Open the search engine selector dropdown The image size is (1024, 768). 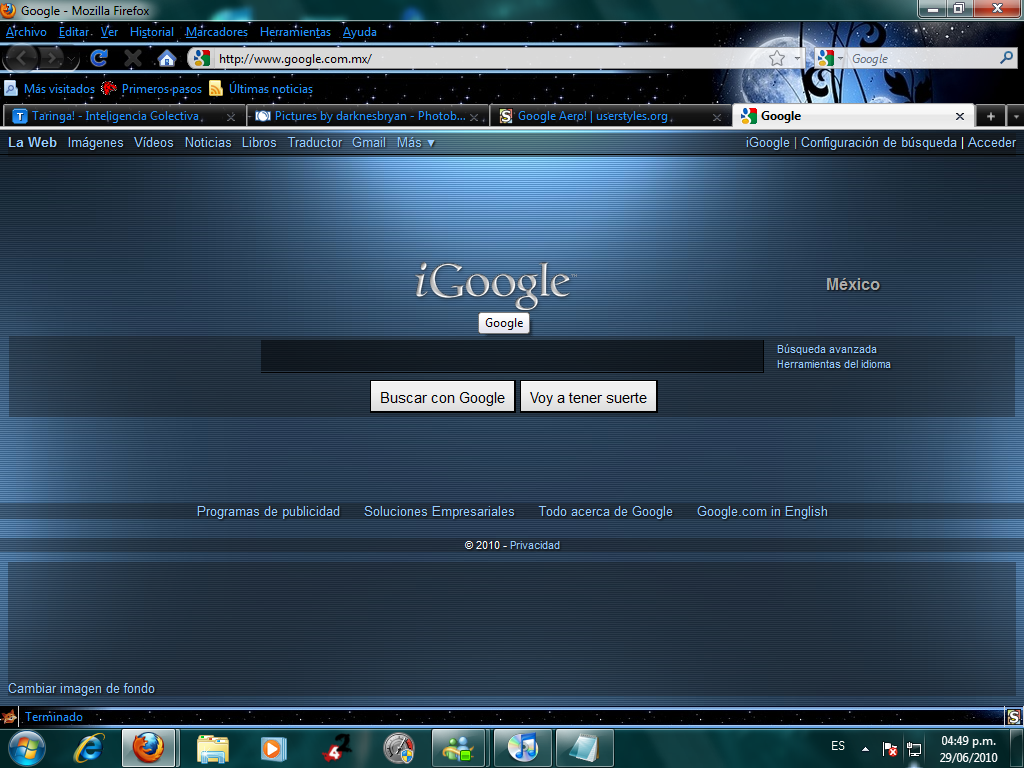tap(840, 59)
